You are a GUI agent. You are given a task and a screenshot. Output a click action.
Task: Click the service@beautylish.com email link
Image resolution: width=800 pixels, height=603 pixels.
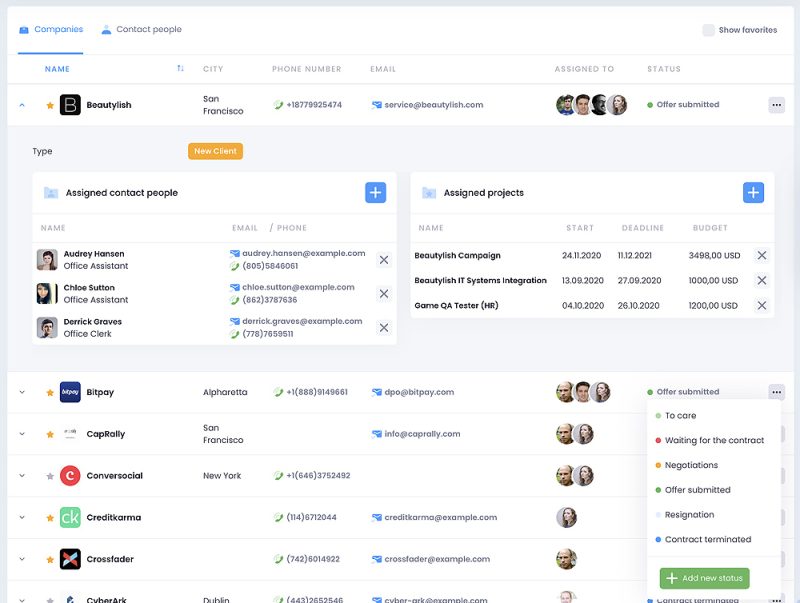433,105
